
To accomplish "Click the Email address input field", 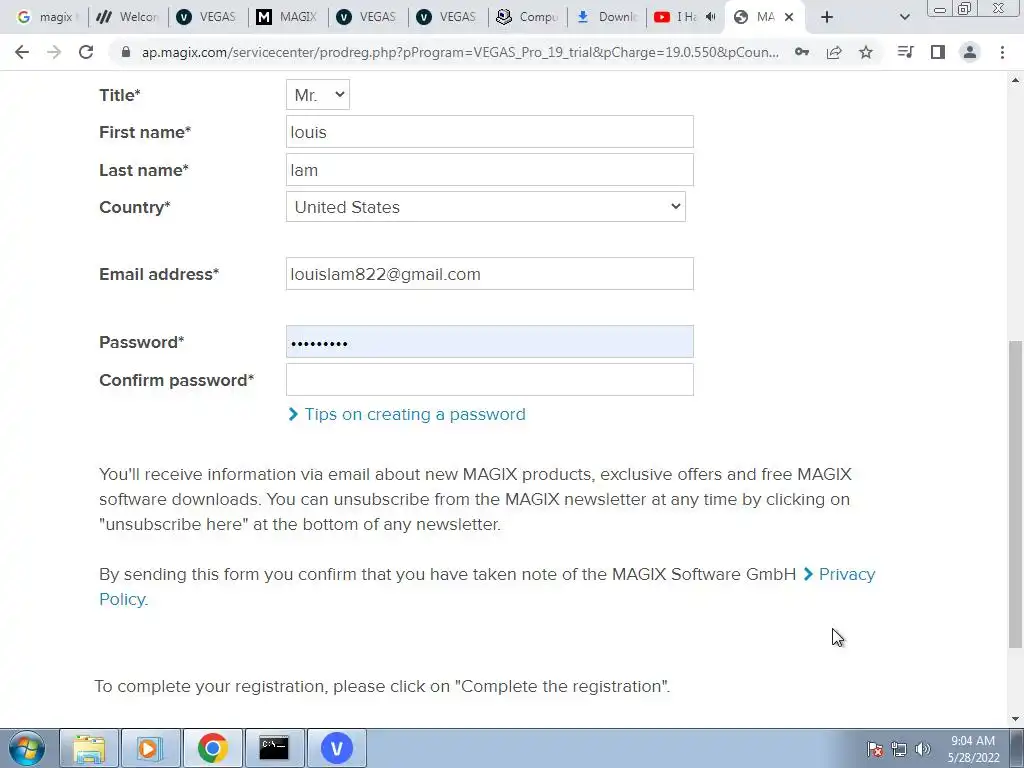I will [490, 274].
